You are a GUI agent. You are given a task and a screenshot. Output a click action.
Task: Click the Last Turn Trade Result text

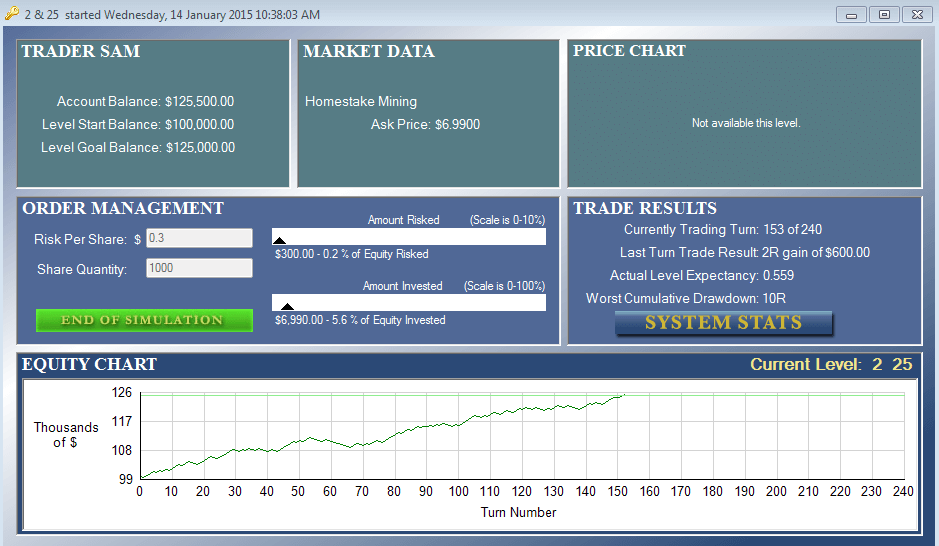point(744,252)
